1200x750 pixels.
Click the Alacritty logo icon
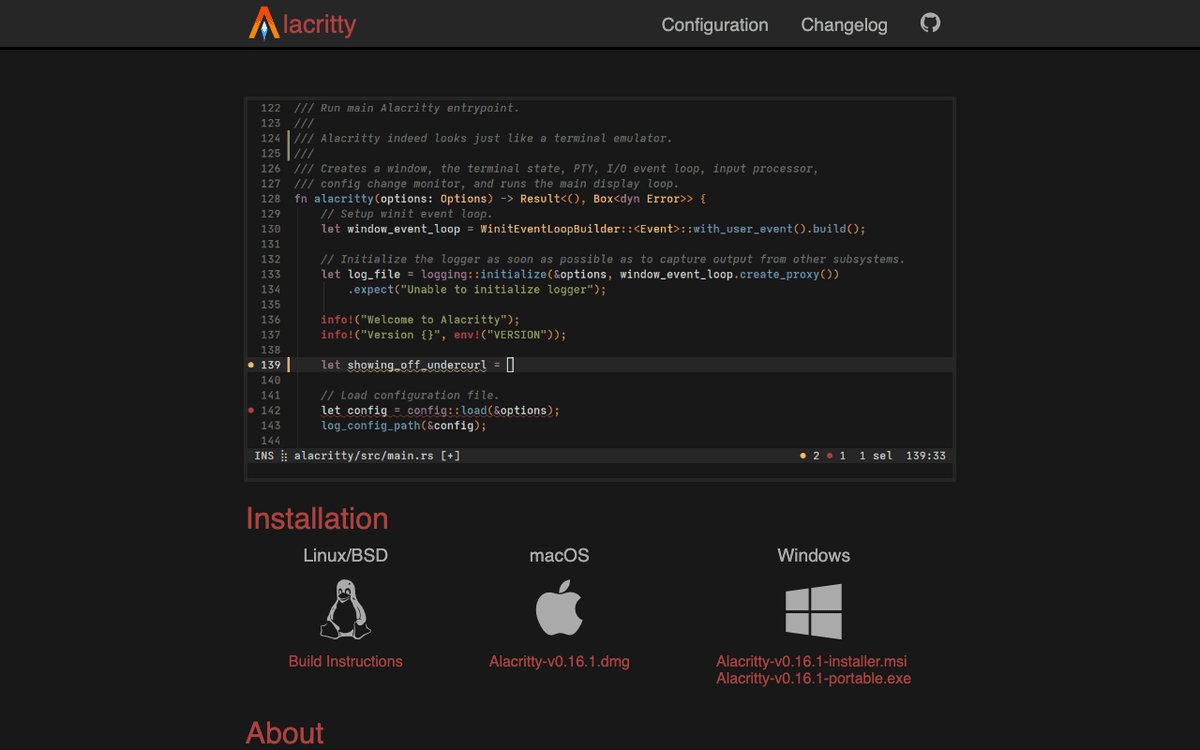click(264, 23)
